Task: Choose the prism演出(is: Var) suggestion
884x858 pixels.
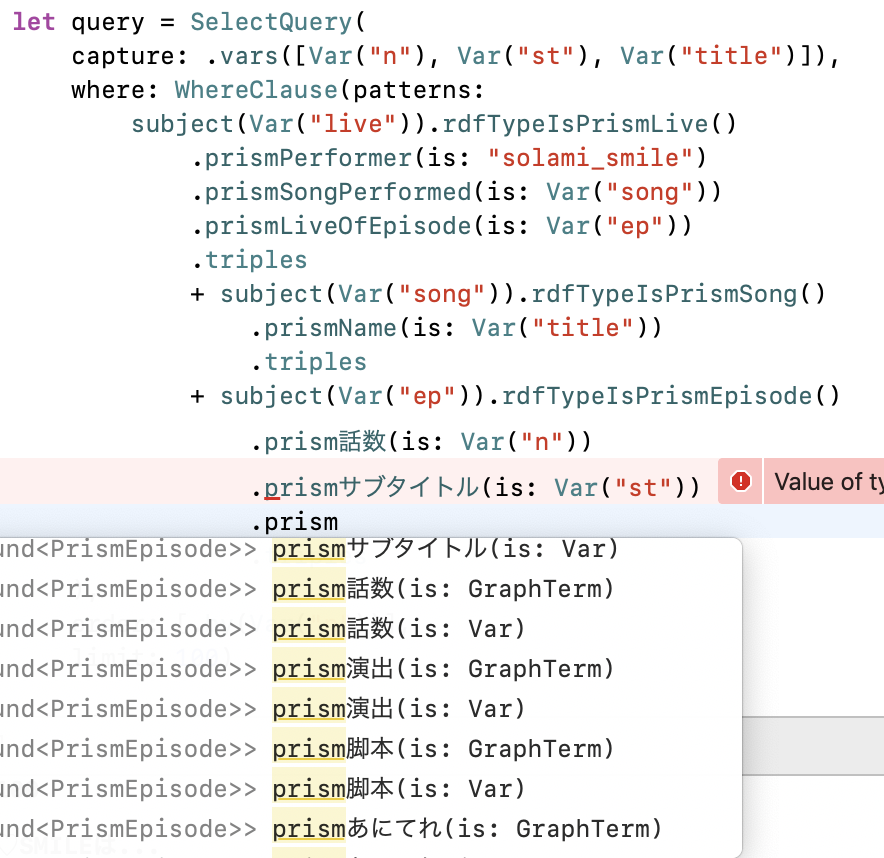Action: click(x=398, y=709)
